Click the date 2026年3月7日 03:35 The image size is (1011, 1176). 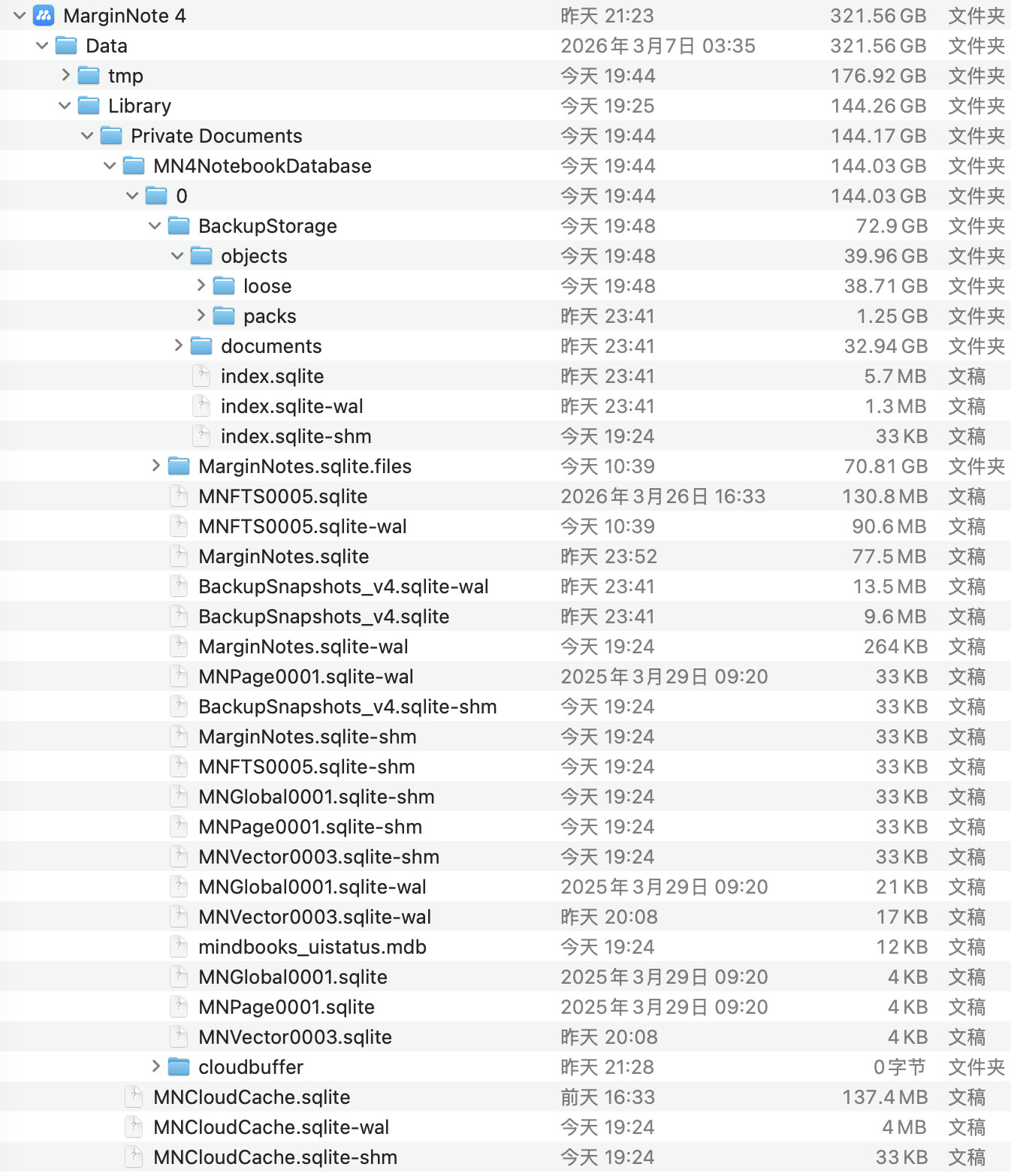point(658,46)
